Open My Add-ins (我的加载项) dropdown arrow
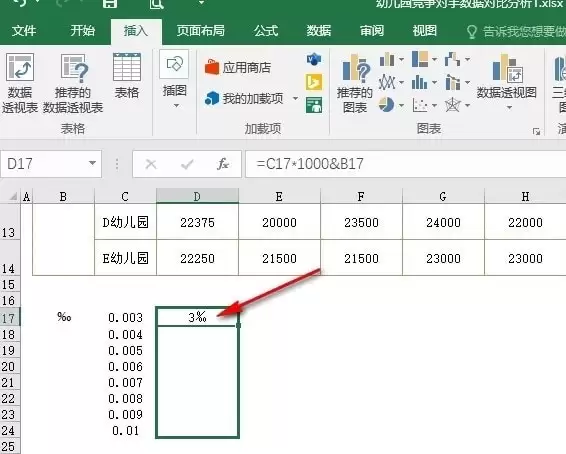This screenshot has width=566, height=454. [x=295, y=98]
